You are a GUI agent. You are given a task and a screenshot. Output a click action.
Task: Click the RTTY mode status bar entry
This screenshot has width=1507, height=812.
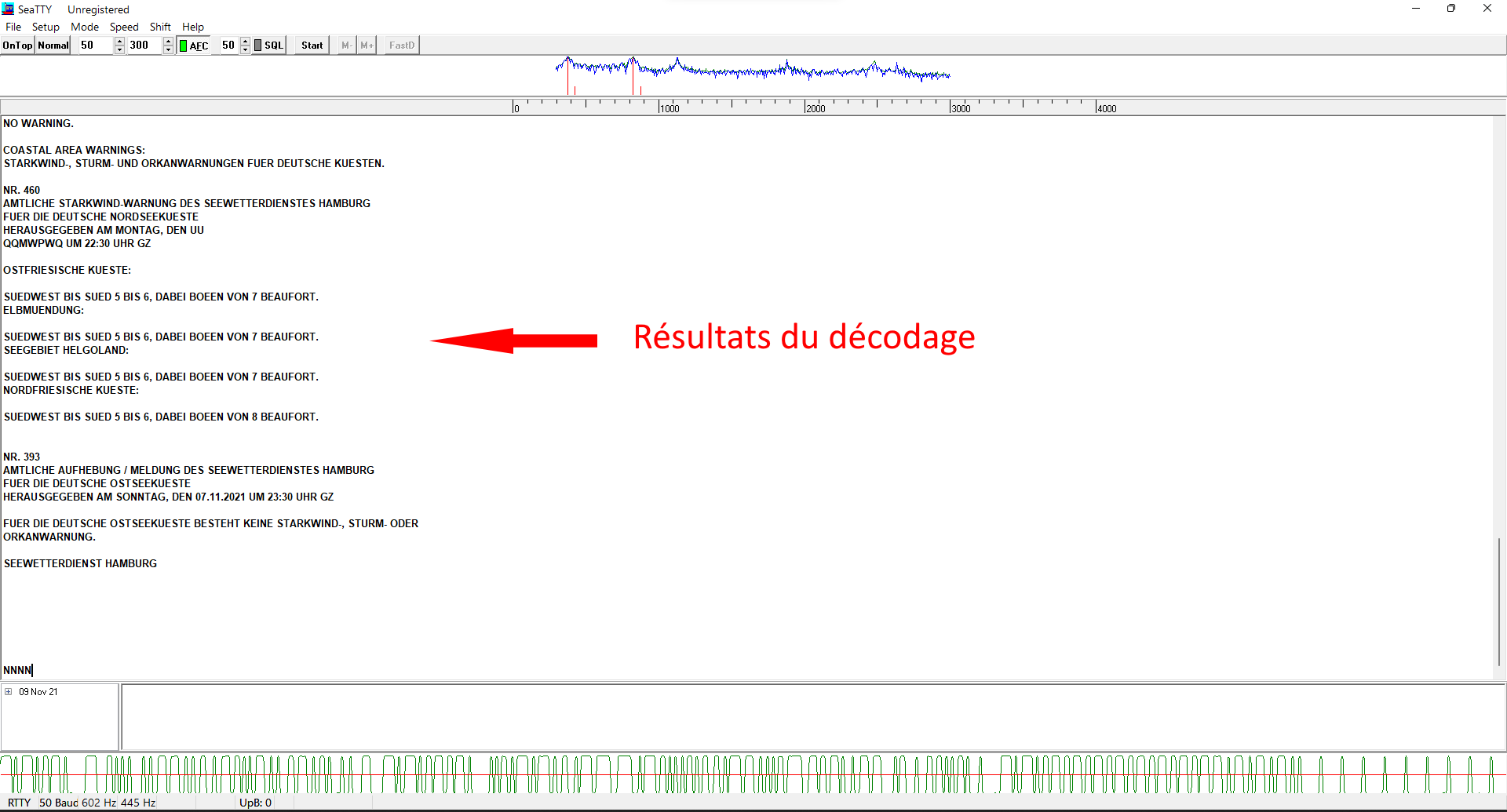point(19,803)
